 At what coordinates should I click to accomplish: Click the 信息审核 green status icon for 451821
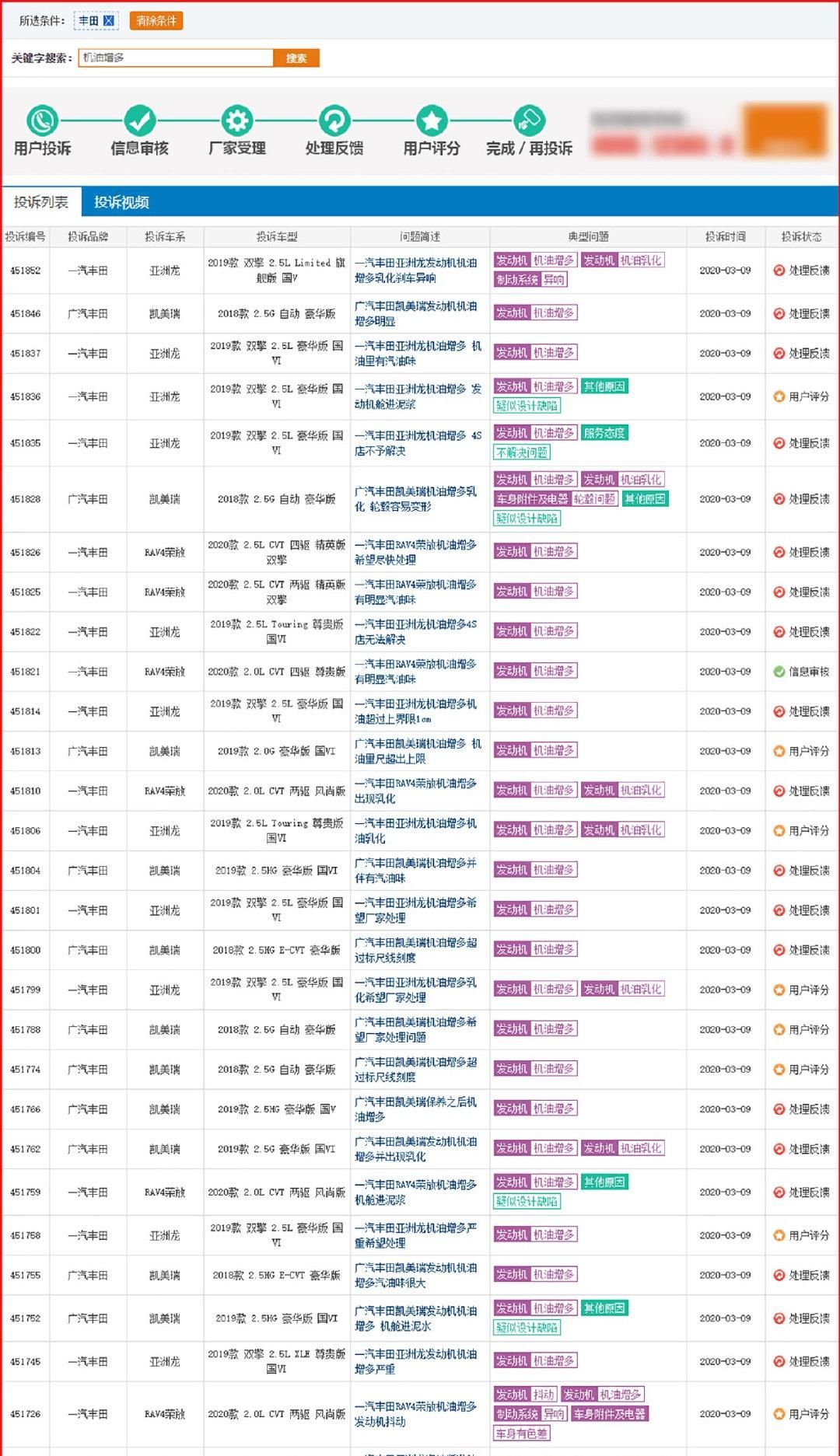tap(779, 672)
